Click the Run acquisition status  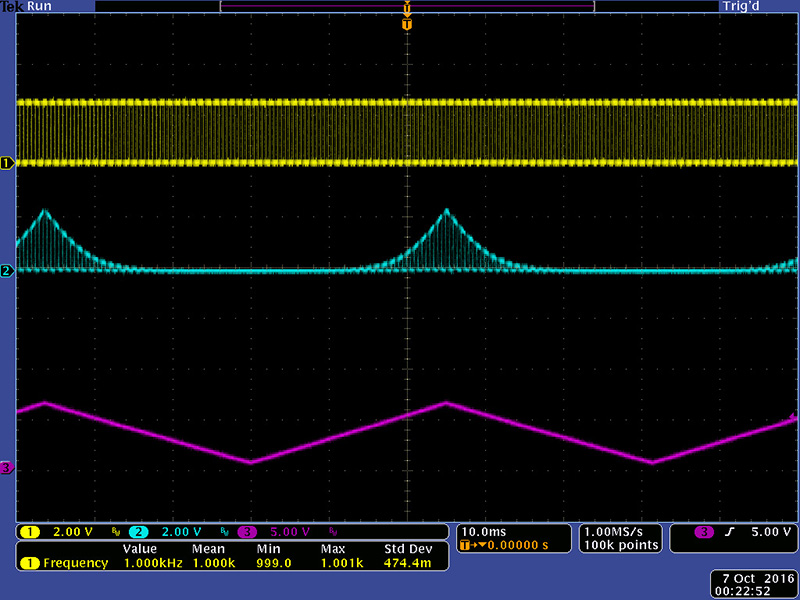click(39, 6)
